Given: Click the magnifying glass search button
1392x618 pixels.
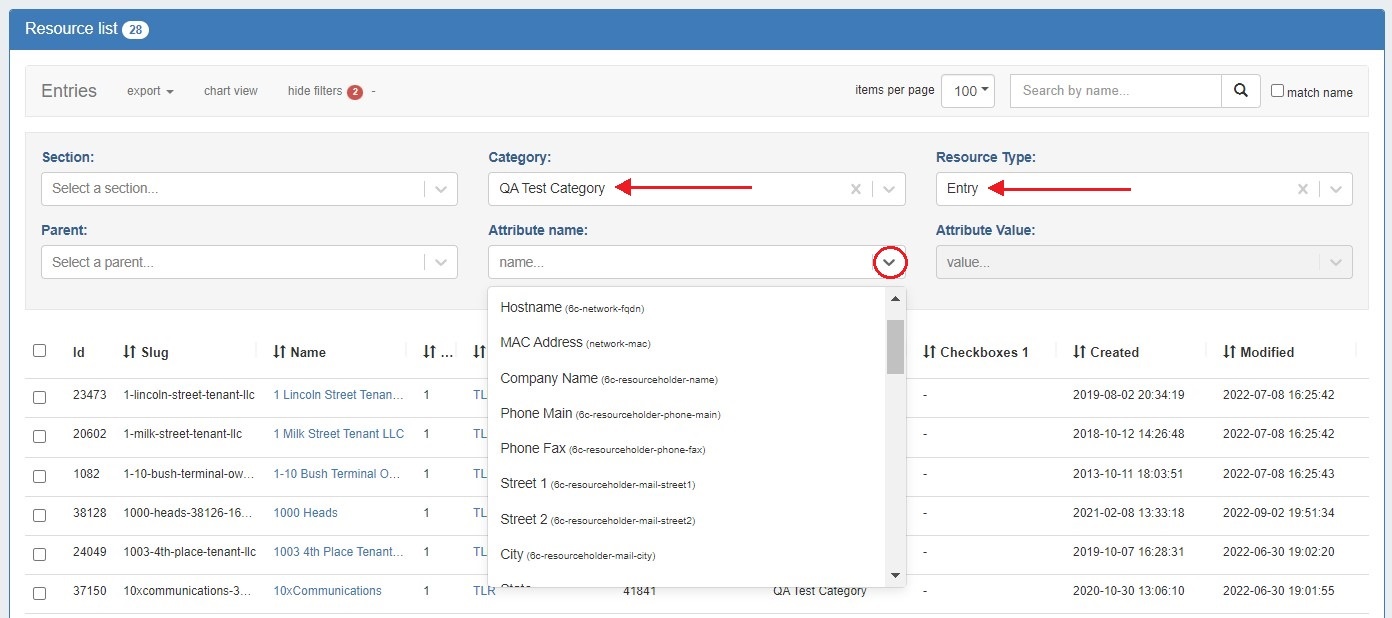Looking at the screenshot, I should pyautogui.click(x=1240, y=91).
